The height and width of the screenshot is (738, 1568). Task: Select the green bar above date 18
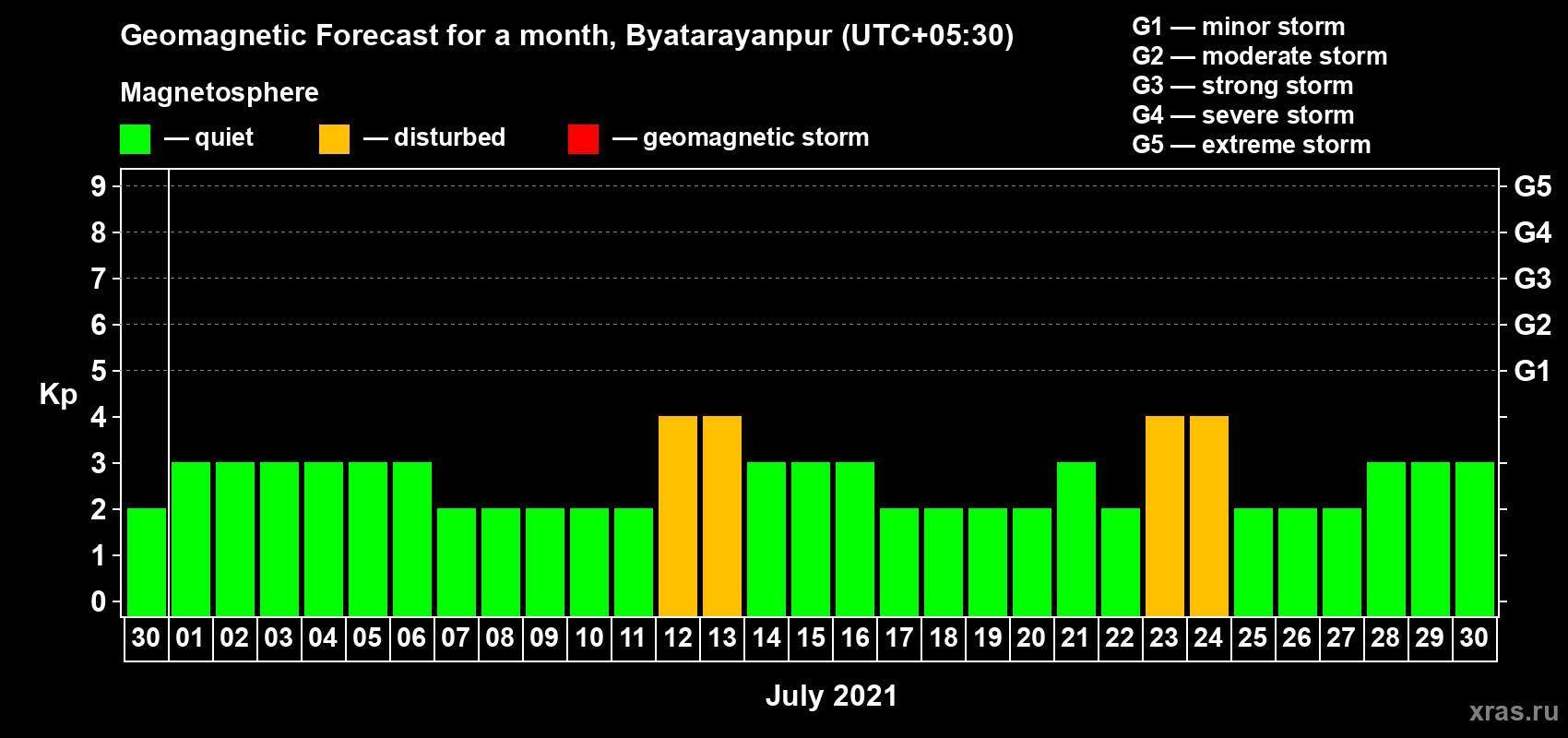click(944, 562)
